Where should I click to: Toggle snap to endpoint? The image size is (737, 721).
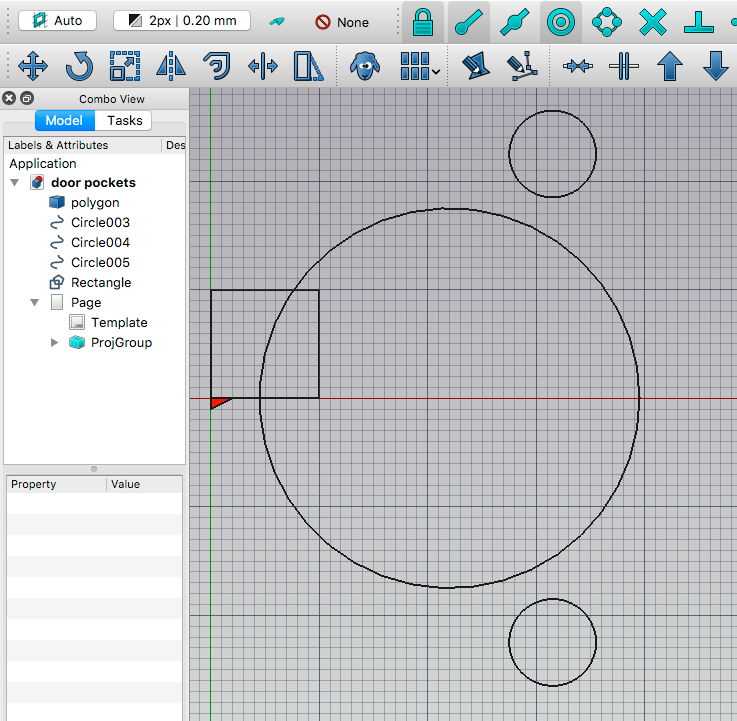point(468,21)
